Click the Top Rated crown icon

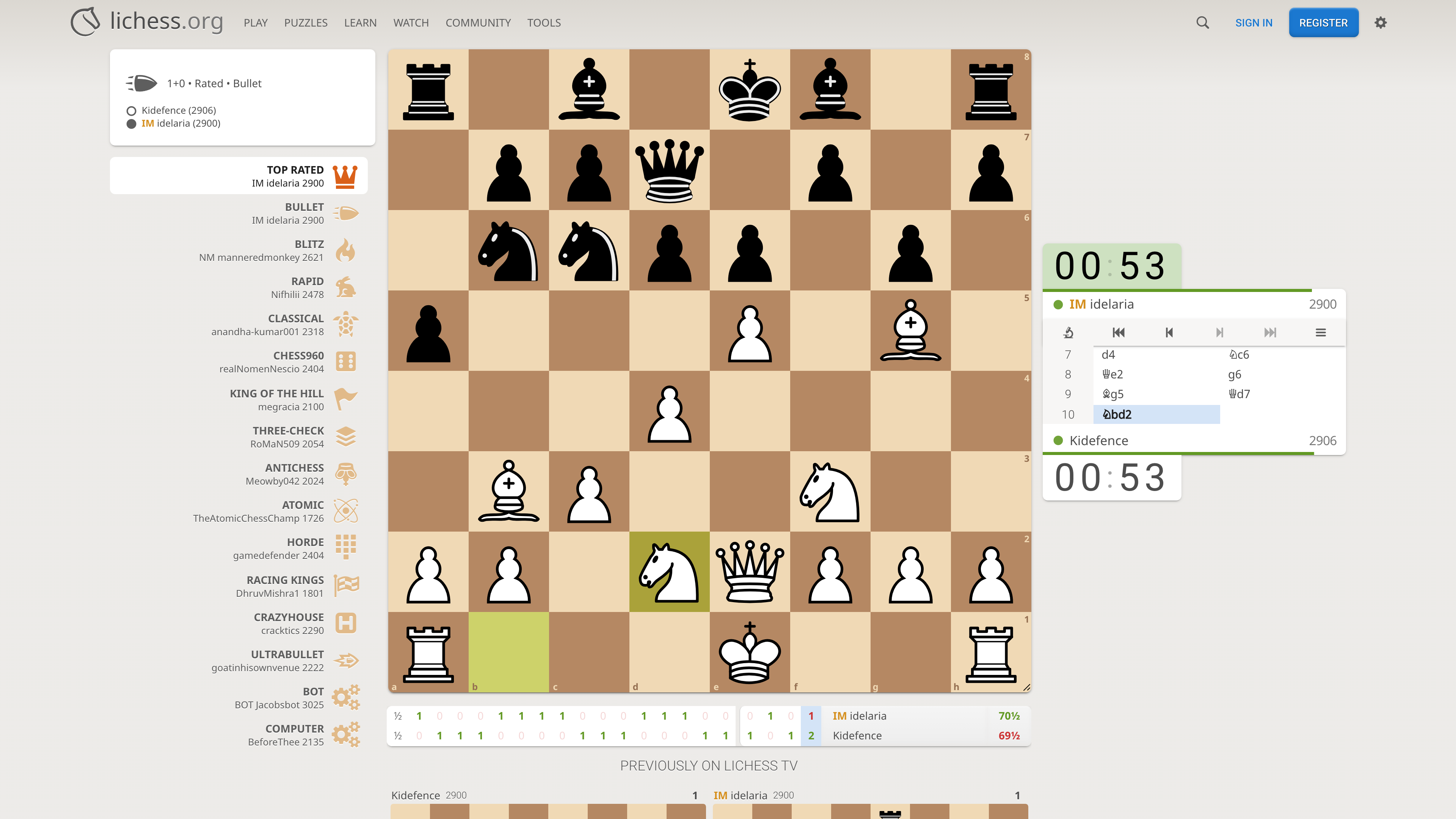345,176
